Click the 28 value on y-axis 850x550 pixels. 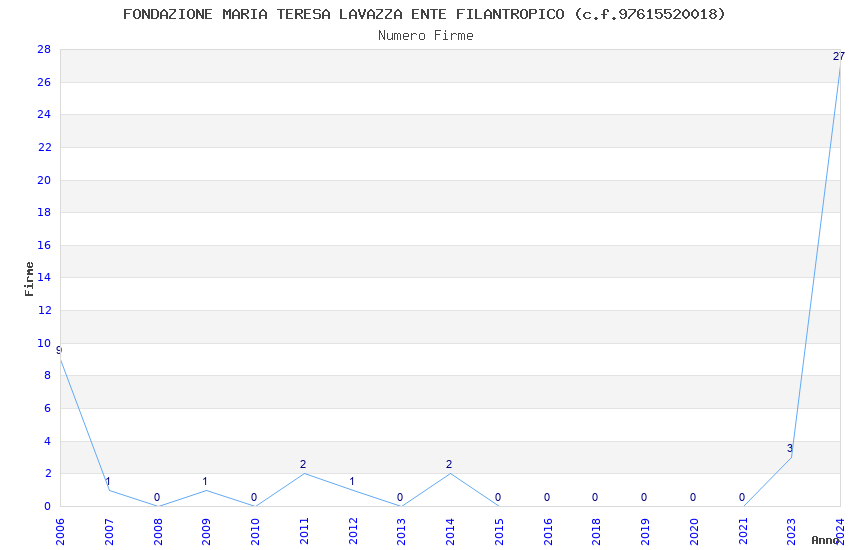point(44,50)
